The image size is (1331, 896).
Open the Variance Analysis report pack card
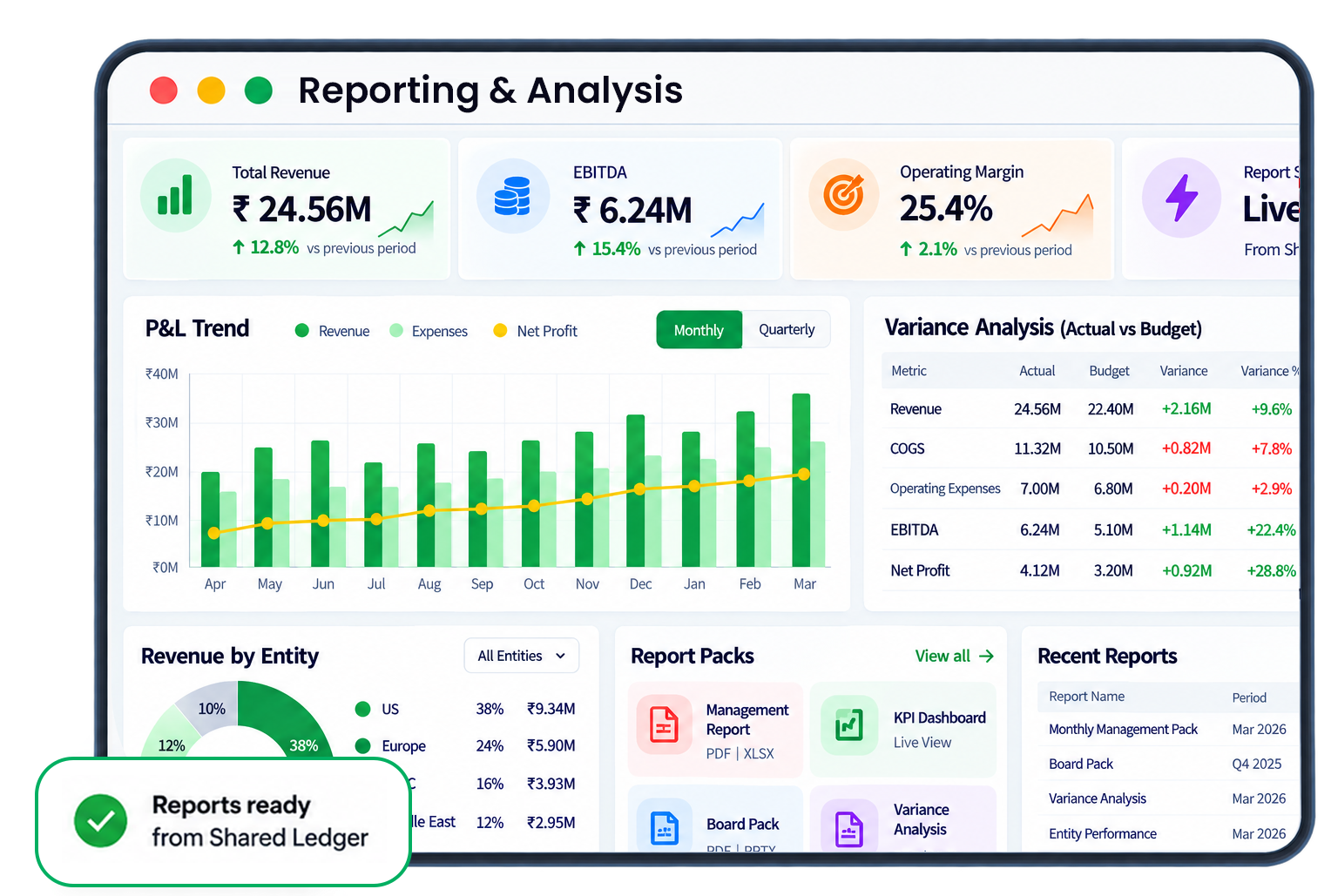pyautogui.click(x=903, y=820)
